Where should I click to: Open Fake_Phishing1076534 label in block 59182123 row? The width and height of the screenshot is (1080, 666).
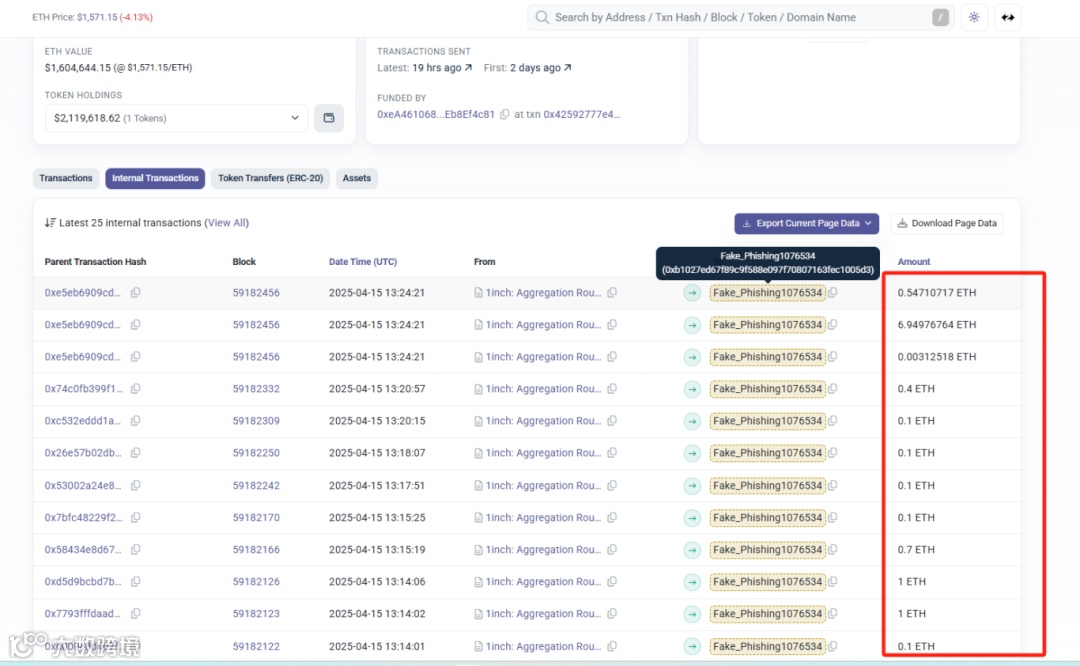pos(767,614)
